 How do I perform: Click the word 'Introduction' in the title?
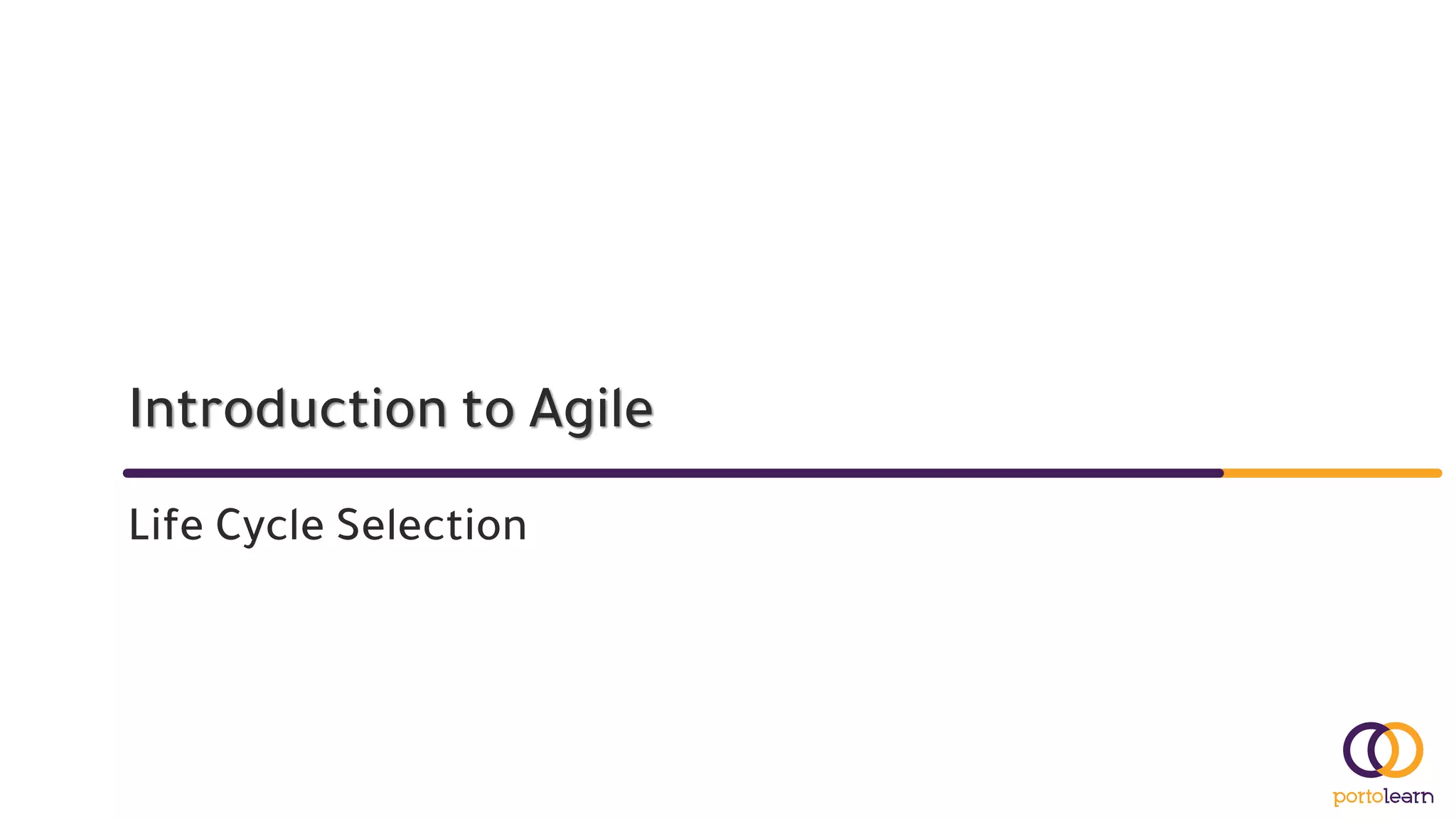tap(288, 408)
